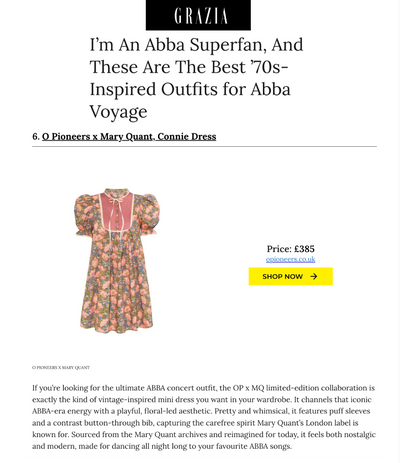Click the O PIONEERS X MARY QUANT image credit

[x=61, y=367]
